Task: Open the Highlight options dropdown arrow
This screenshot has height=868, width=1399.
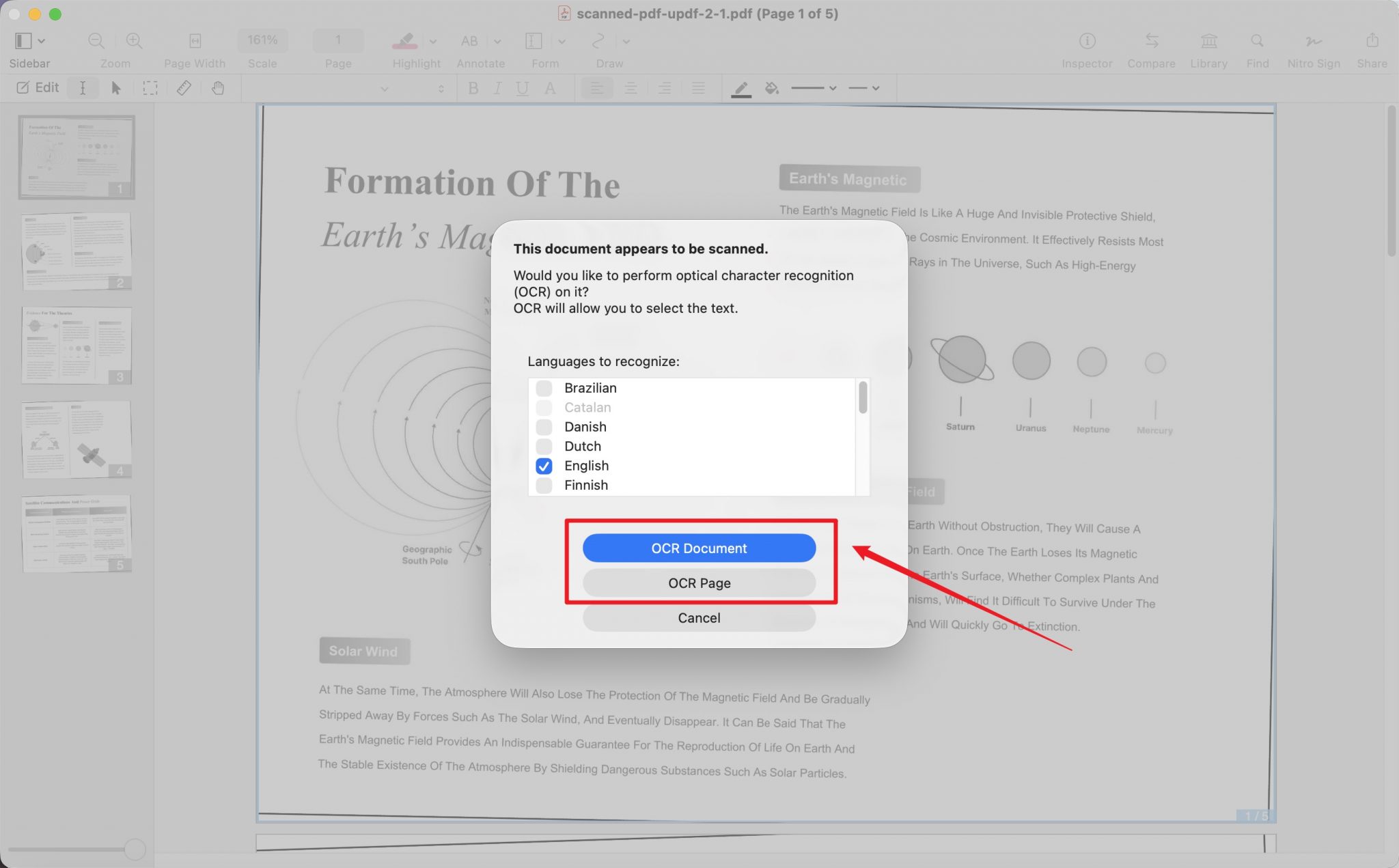Action: pos(432,41)
